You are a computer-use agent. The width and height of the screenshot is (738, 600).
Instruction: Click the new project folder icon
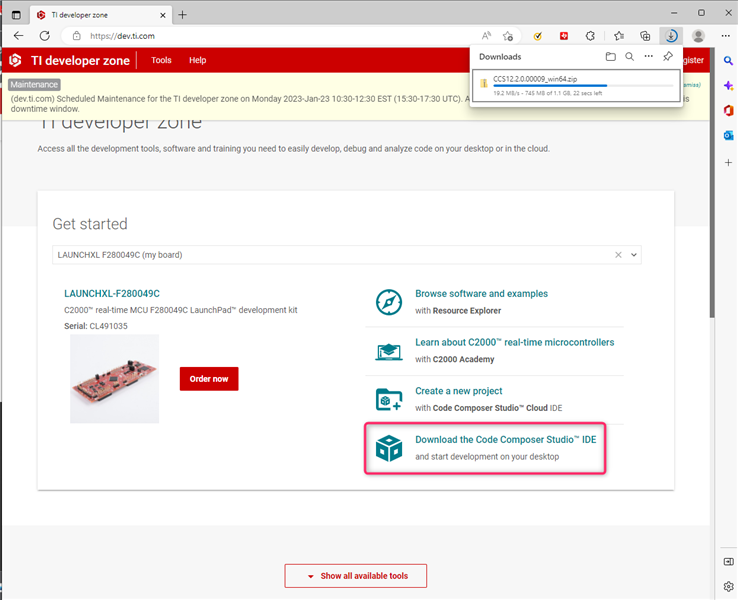(x=389, y=400)
